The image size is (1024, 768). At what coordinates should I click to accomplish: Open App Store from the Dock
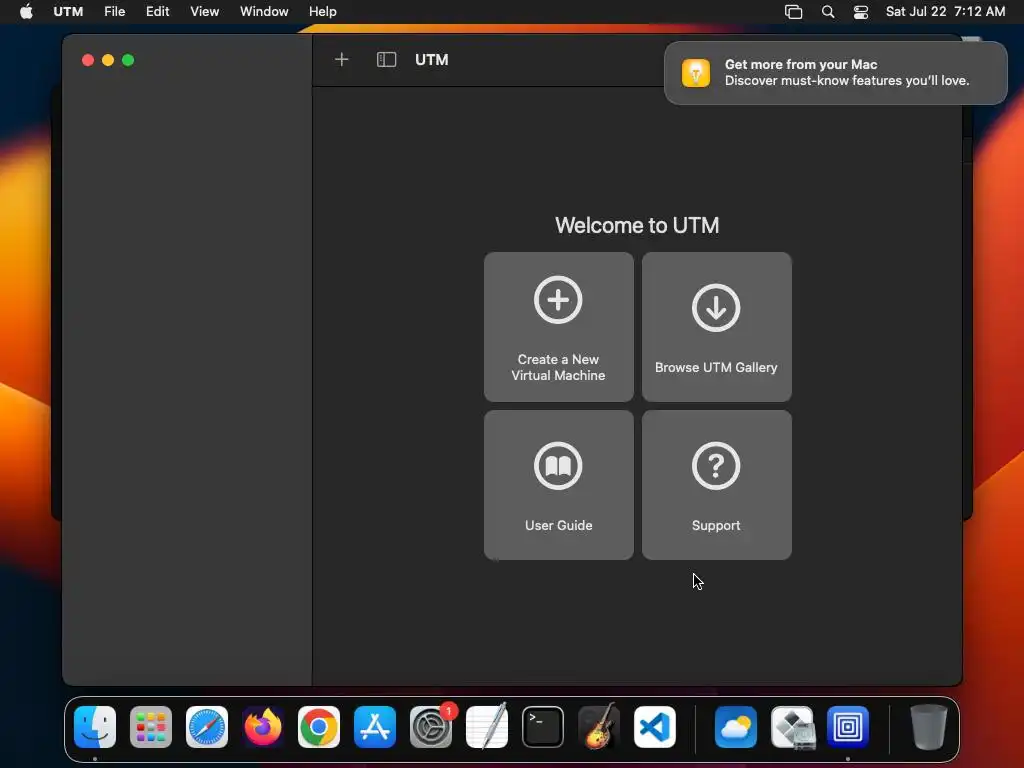tap(375, 727)
